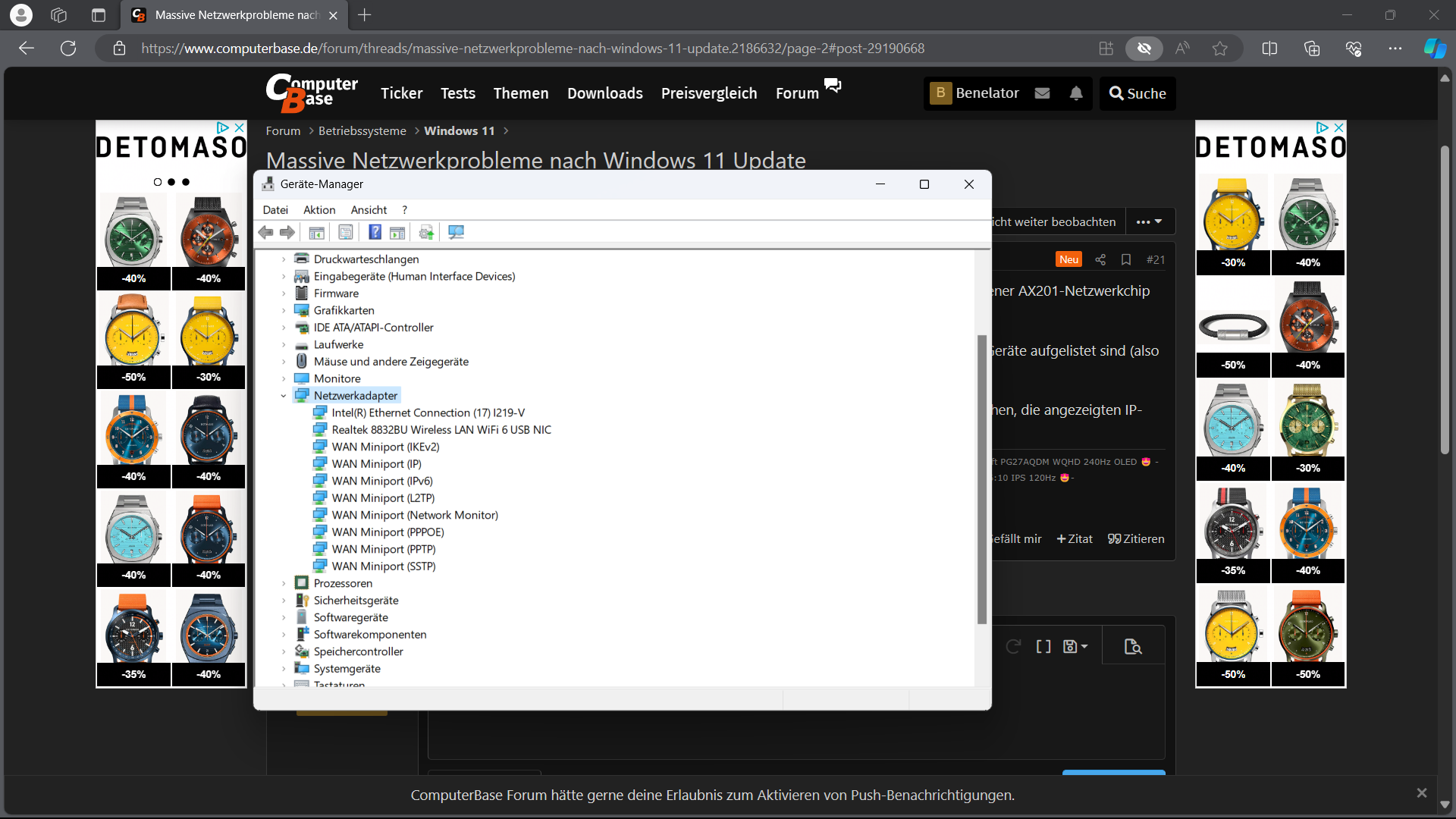Click the update driver toolbar icon
This screenshot has width=1456, height=819.
(426, 232)
